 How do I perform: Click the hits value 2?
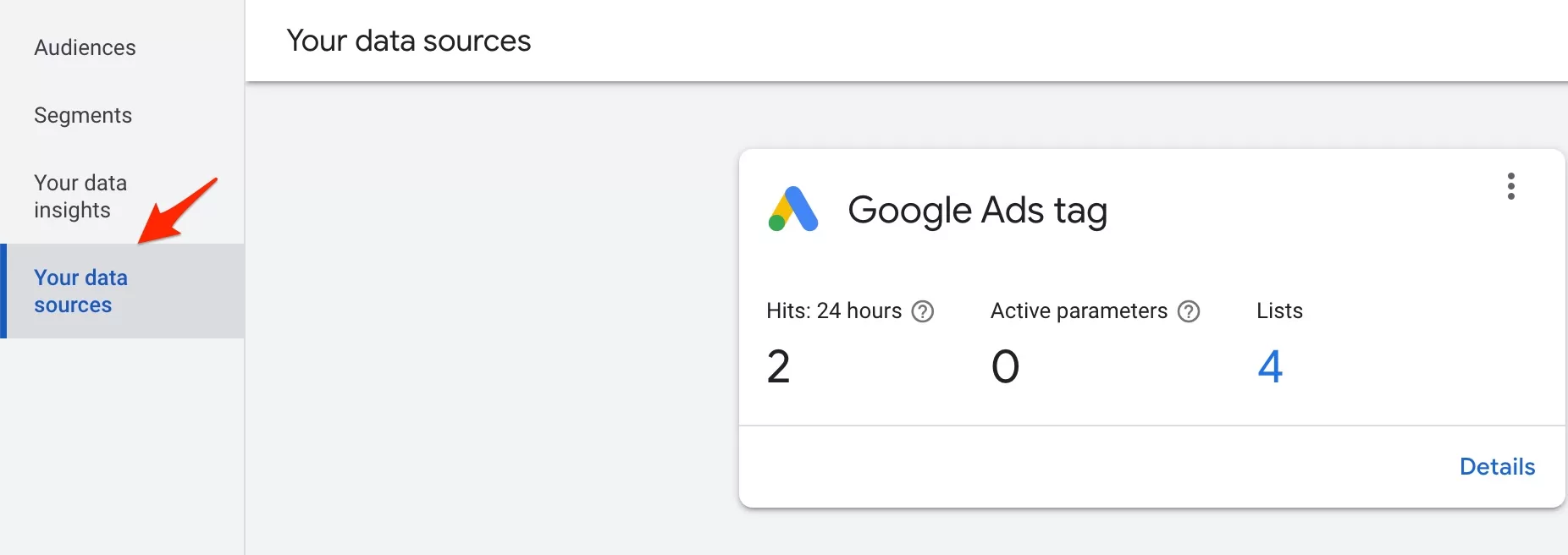click(778, 366)
